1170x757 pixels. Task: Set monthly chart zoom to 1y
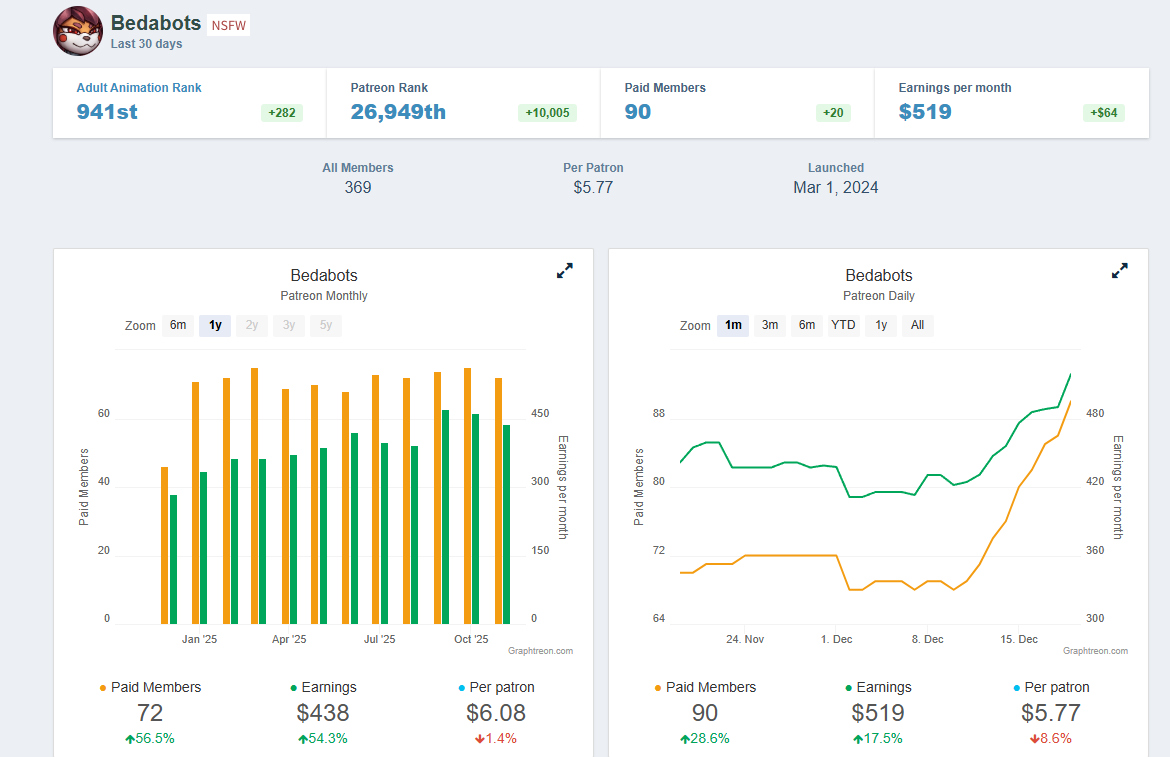[215, 325]
